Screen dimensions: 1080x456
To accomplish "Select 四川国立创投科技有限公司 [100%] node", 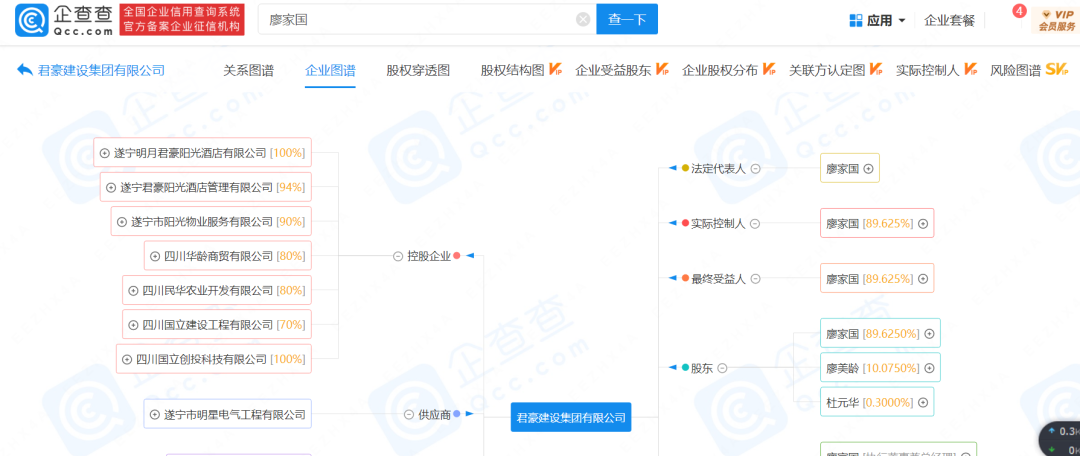I will coord(214,359).
